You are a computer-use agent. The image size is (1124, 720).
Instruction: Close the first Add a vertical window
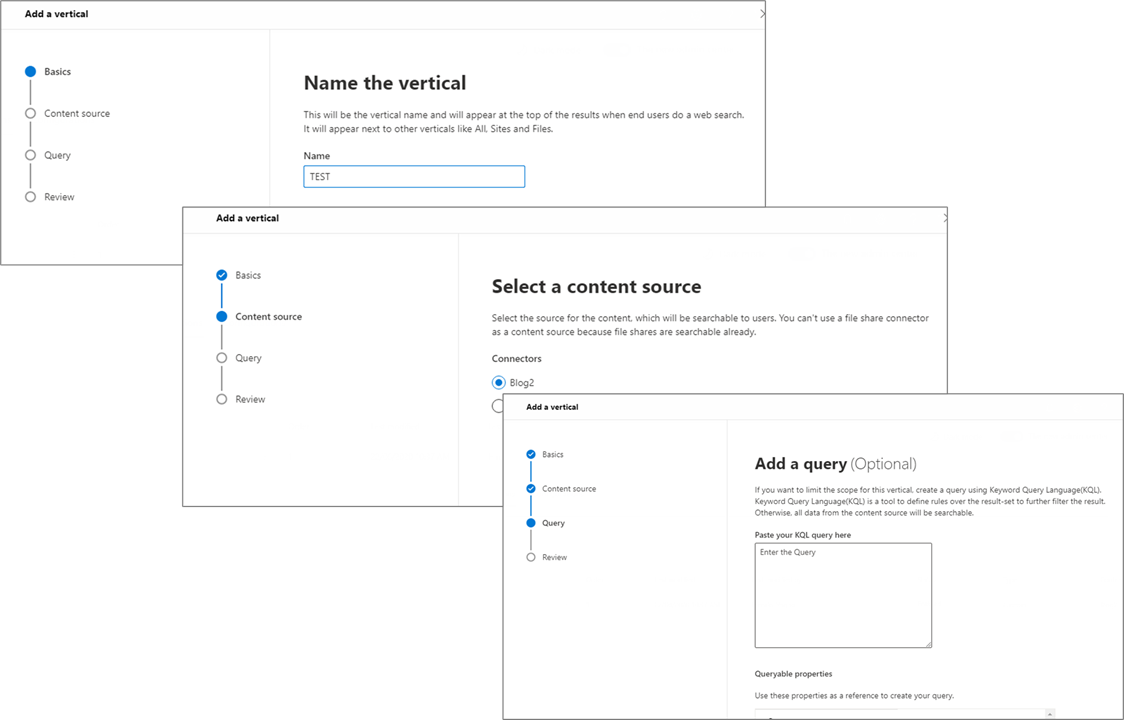(762, 14)
